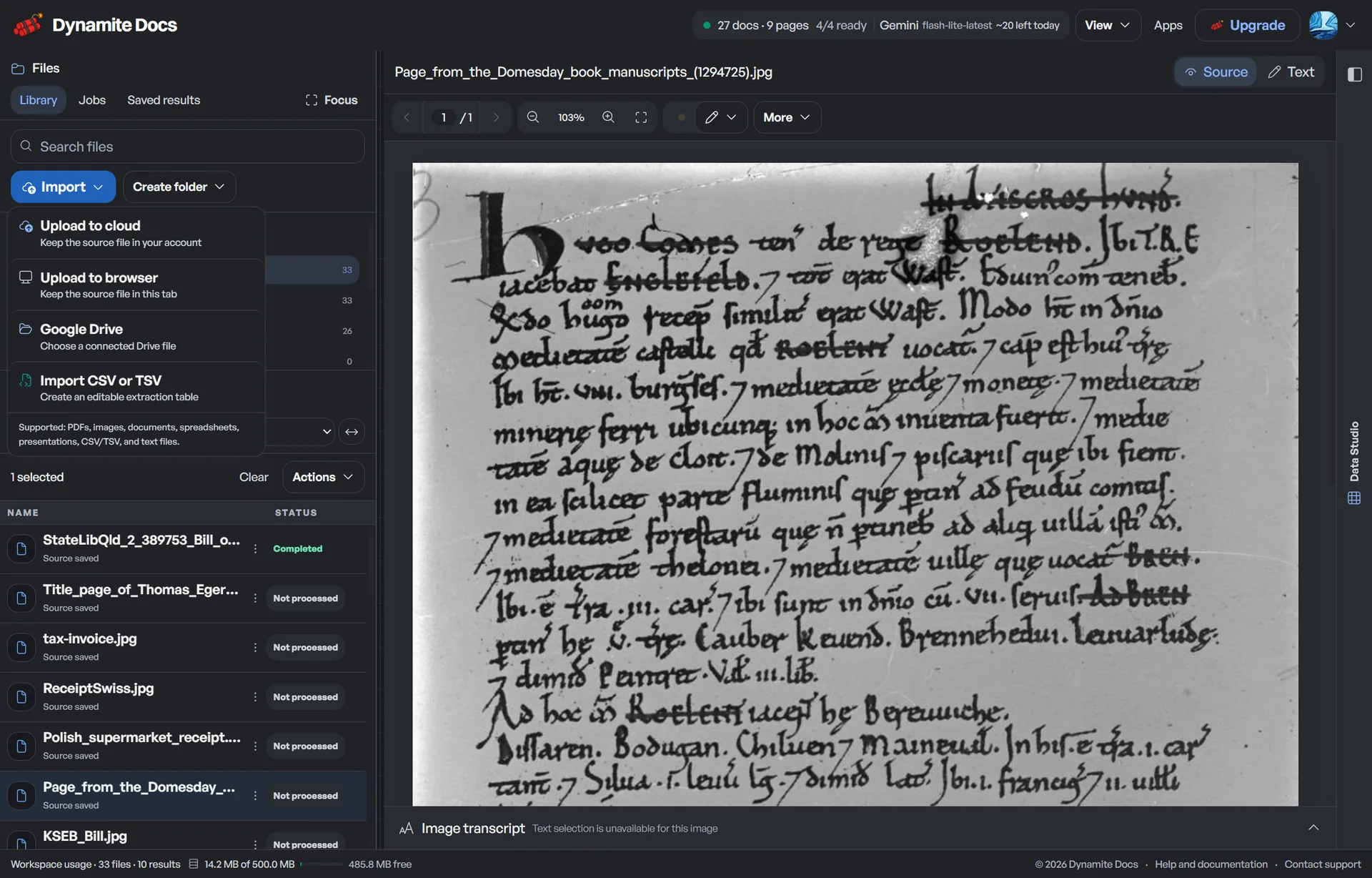Open Apps from the top bar
This screenshot has width=1372, height=878.
[x=1168, y=25]
